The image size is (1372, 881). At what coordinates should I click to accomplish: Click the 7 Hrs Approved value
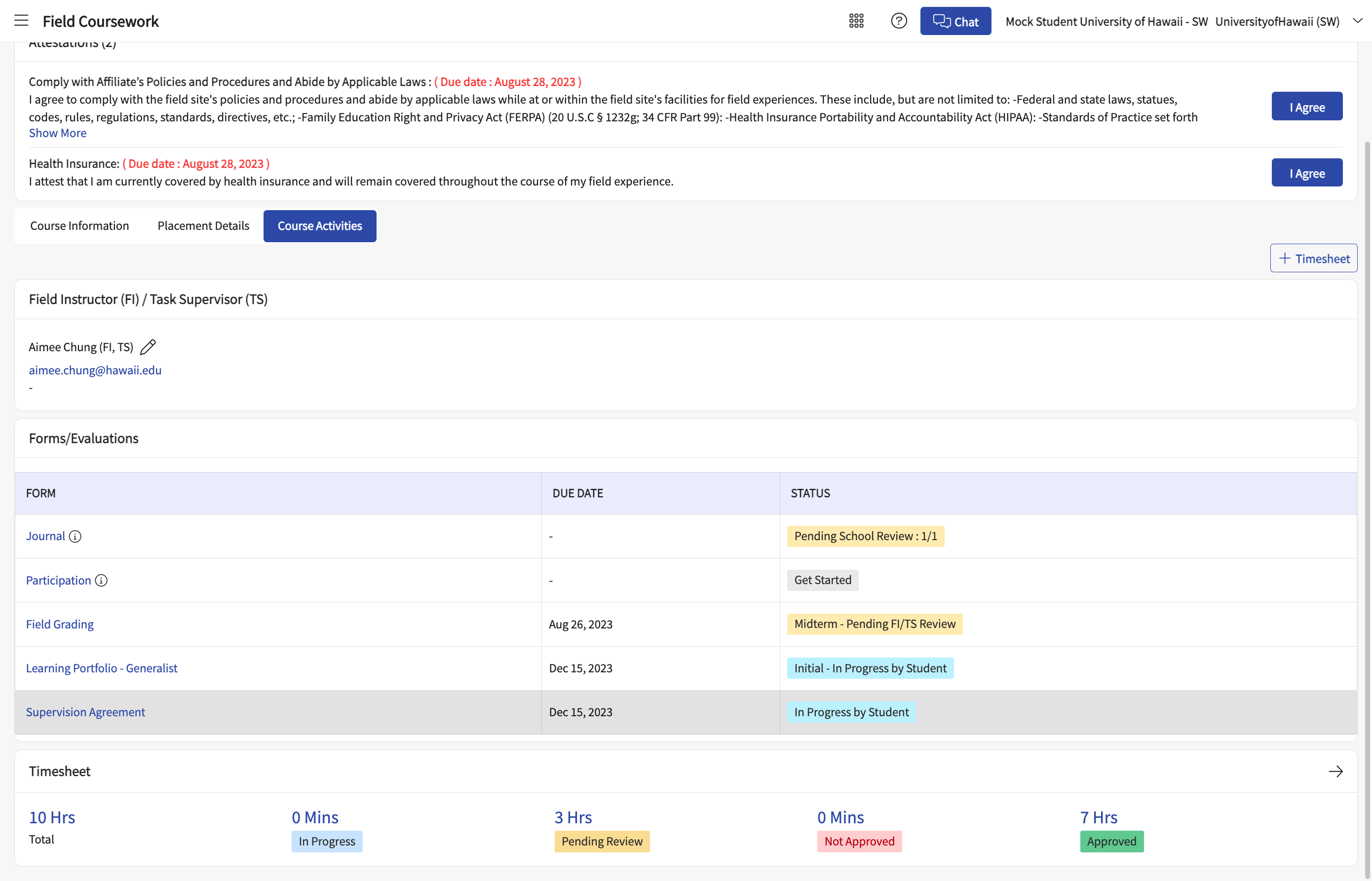(x=1099, y=817)
